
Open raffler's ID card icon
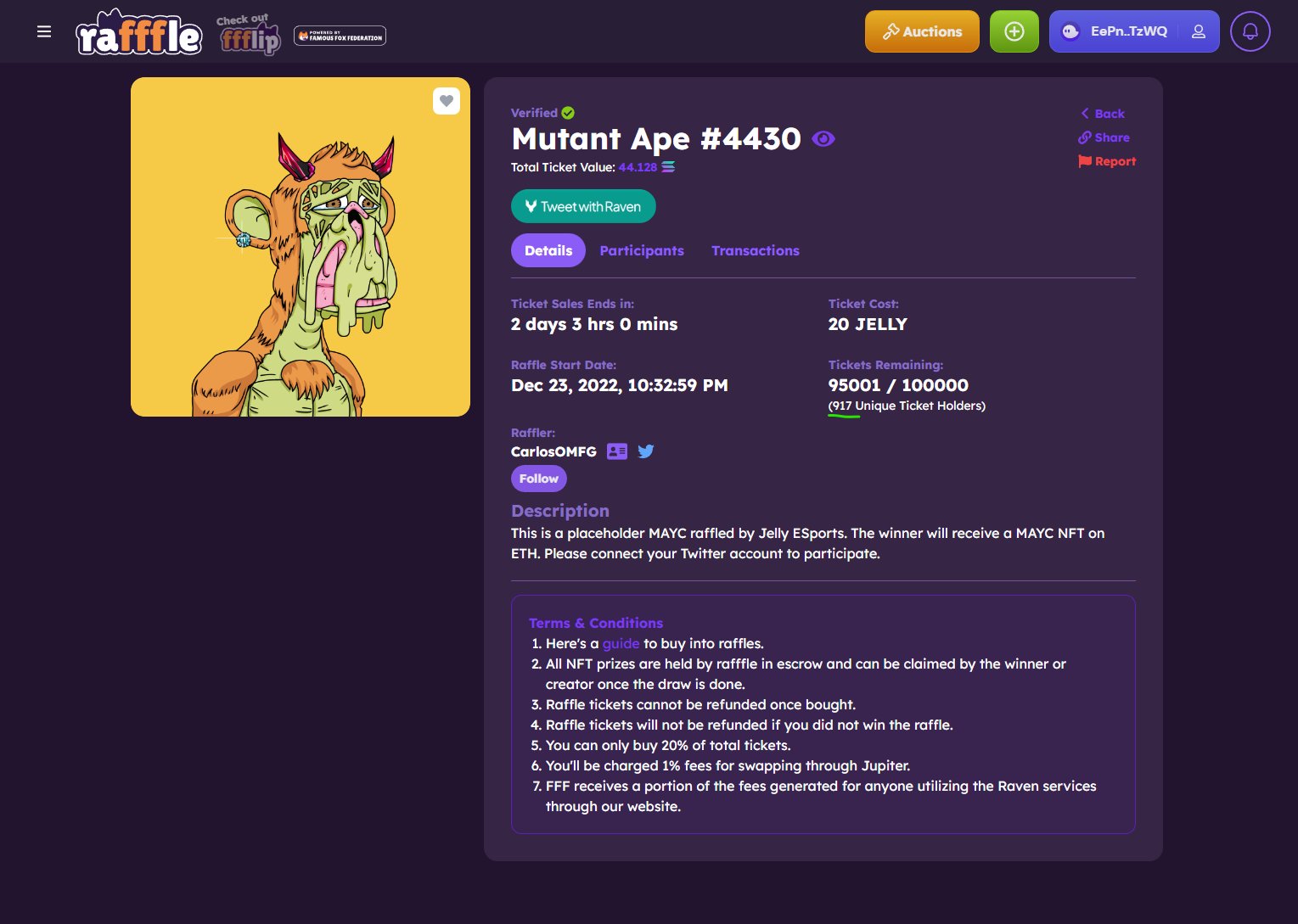click(x=617, y=451)
